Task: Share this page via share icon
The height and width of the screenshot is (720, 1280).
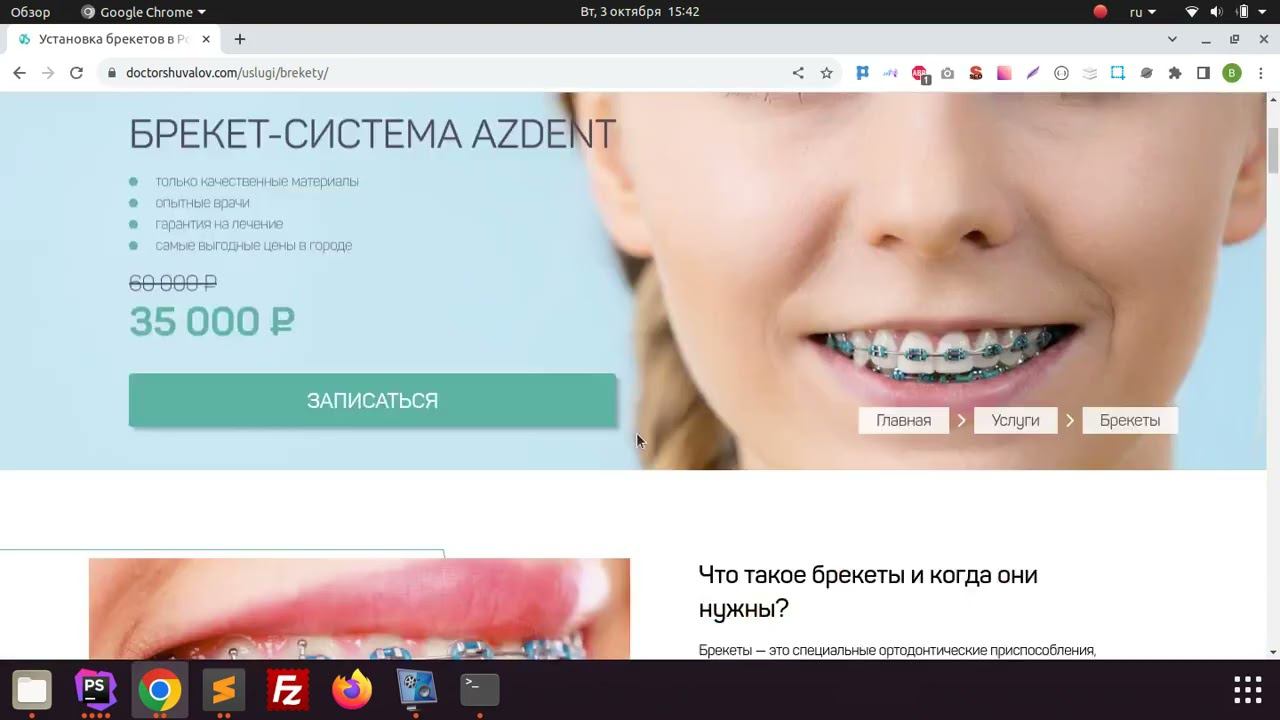Action: (x=798, y=73)
